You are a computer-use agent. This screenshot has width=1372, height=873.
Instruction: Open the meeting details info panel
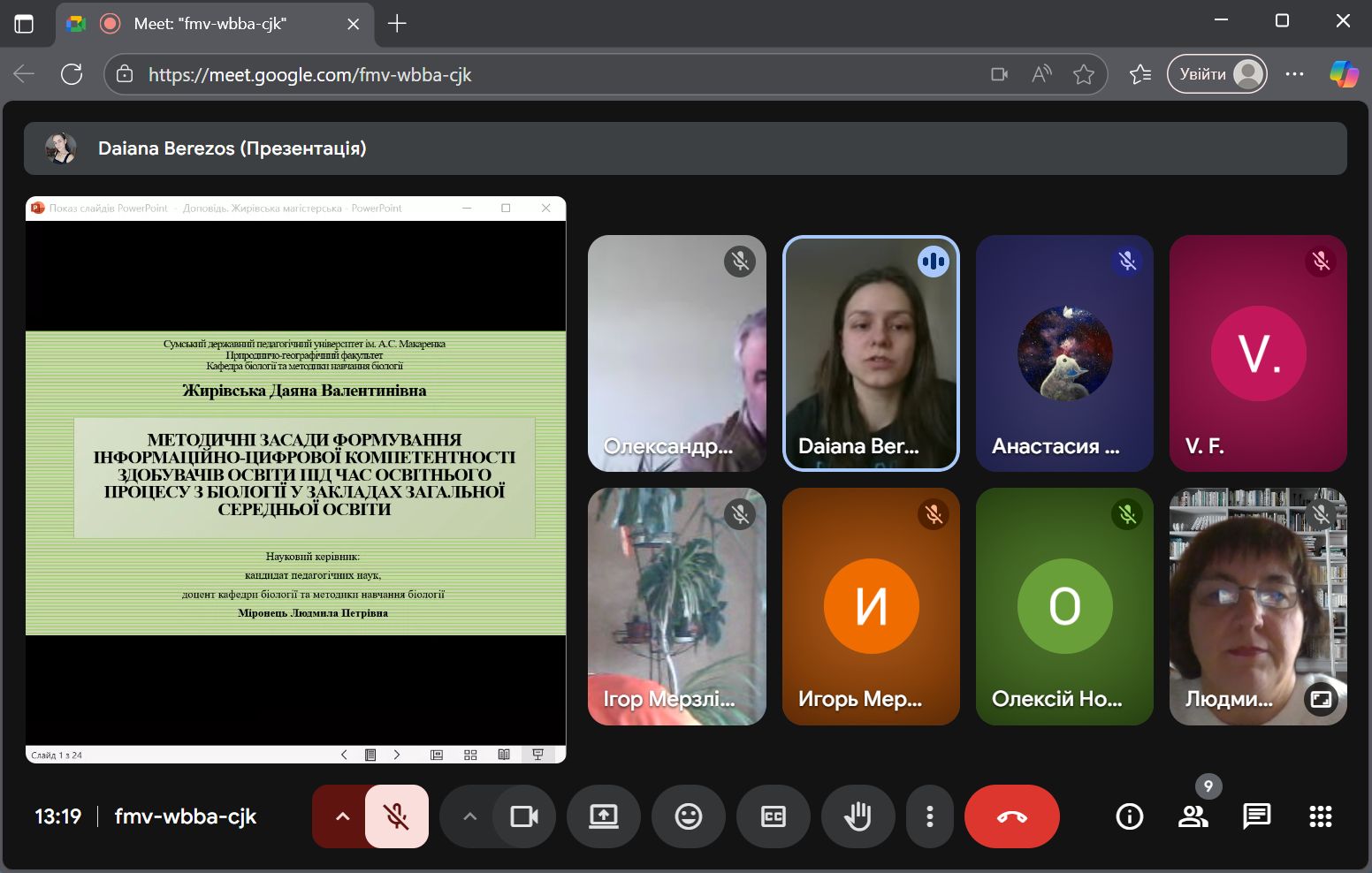click(1129, 816)
